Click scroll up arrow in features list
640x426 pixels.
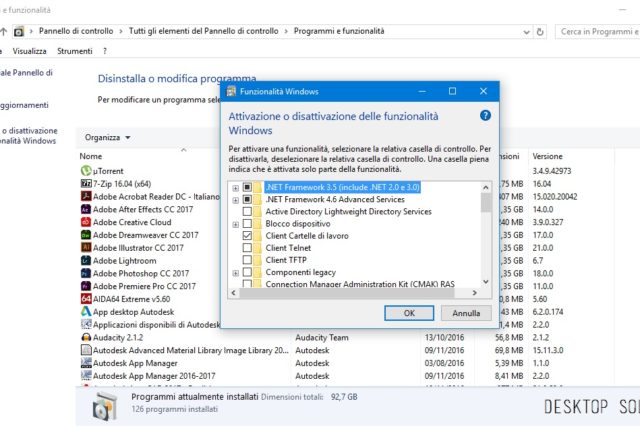[486, 188]
